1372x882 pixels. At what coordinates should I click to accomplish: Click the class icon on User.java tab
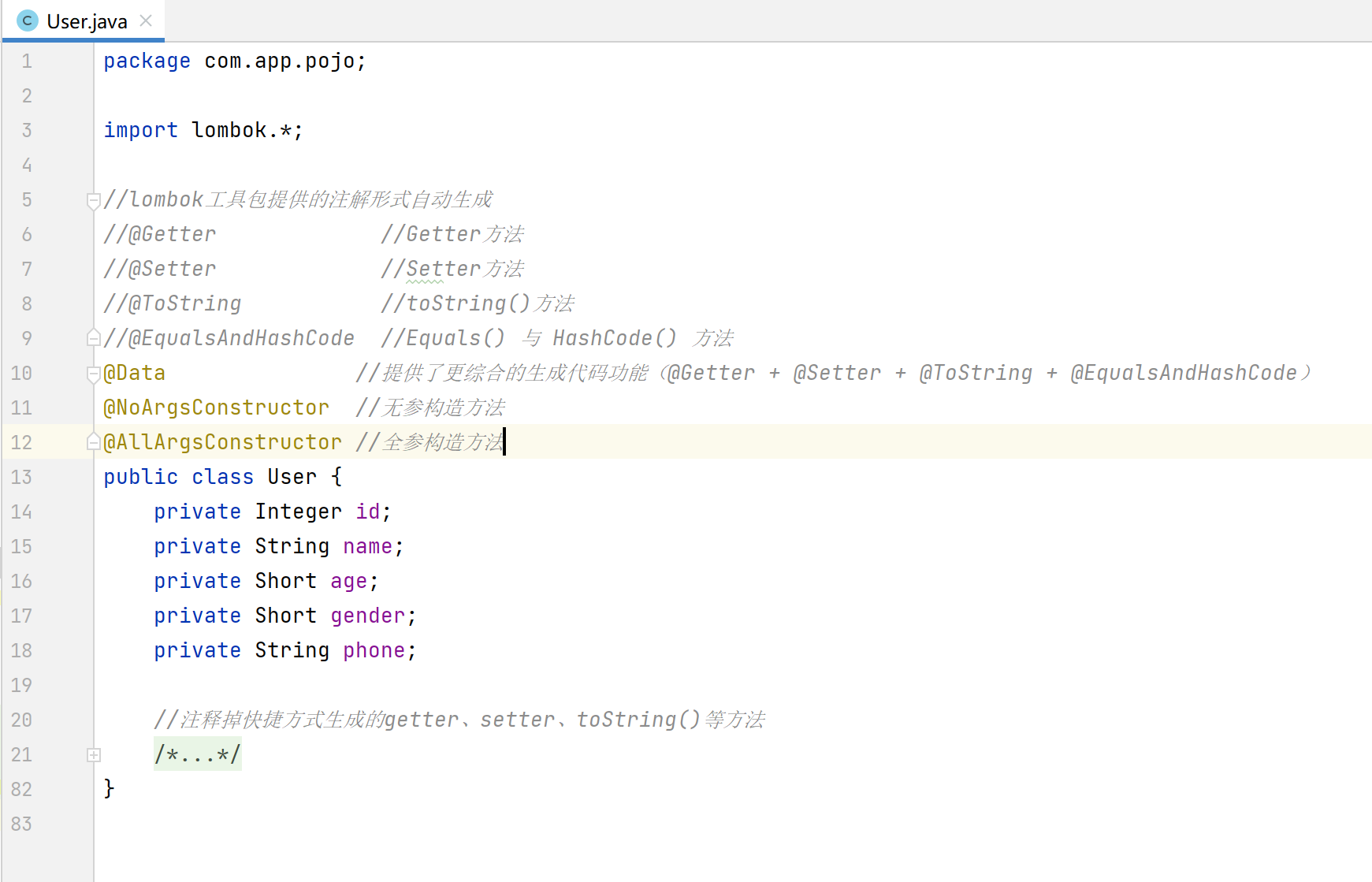click(28, 21)
